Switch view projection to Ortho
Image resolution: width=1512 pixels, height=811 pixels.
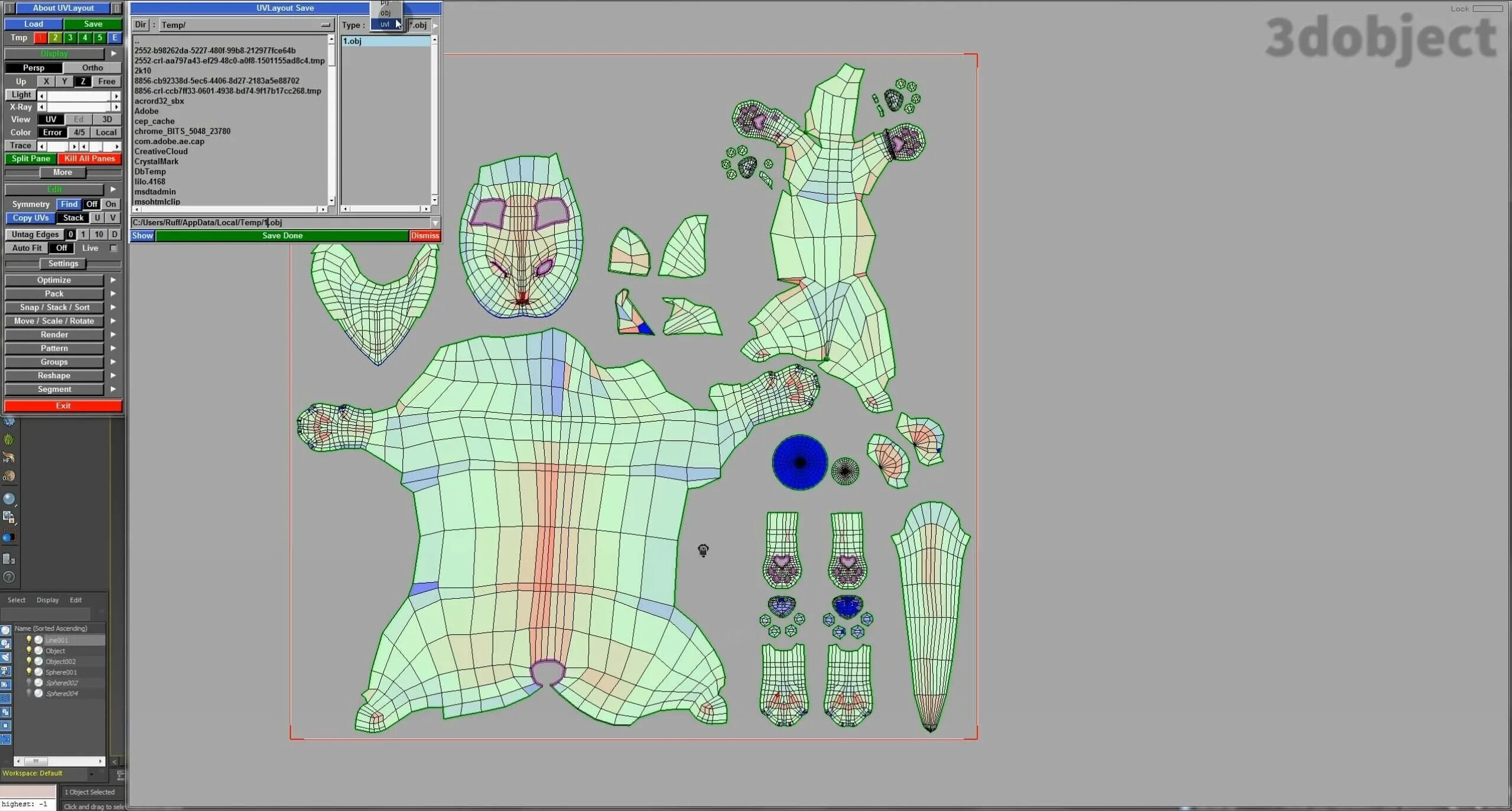coord(92,68)
